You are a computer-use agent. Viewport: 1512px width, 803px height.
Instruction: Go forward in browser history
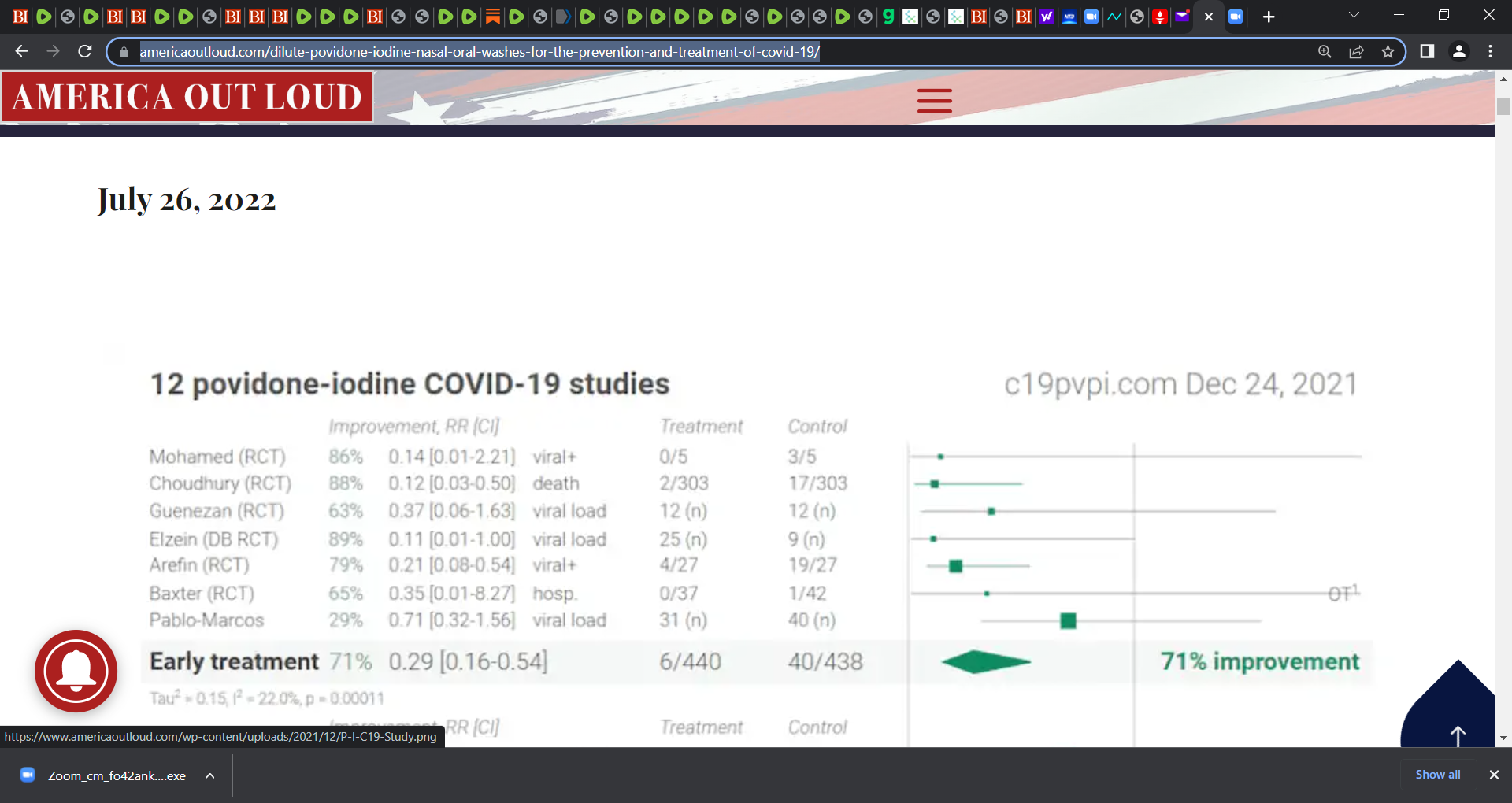point(53,51)
